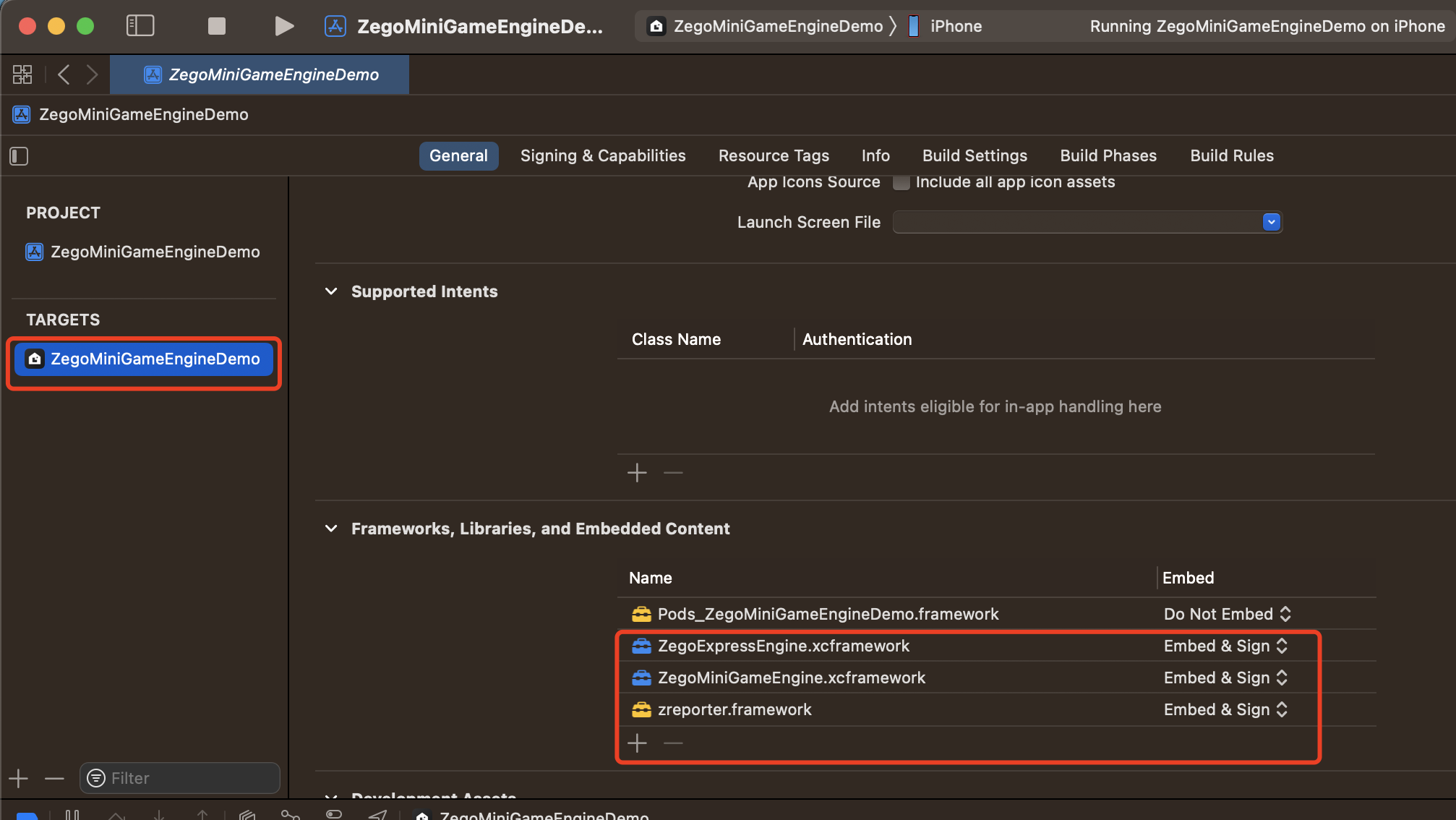The image size is (1456, 820).
Task: Click the Embed column header
Action: click(x=1188, y=578)
